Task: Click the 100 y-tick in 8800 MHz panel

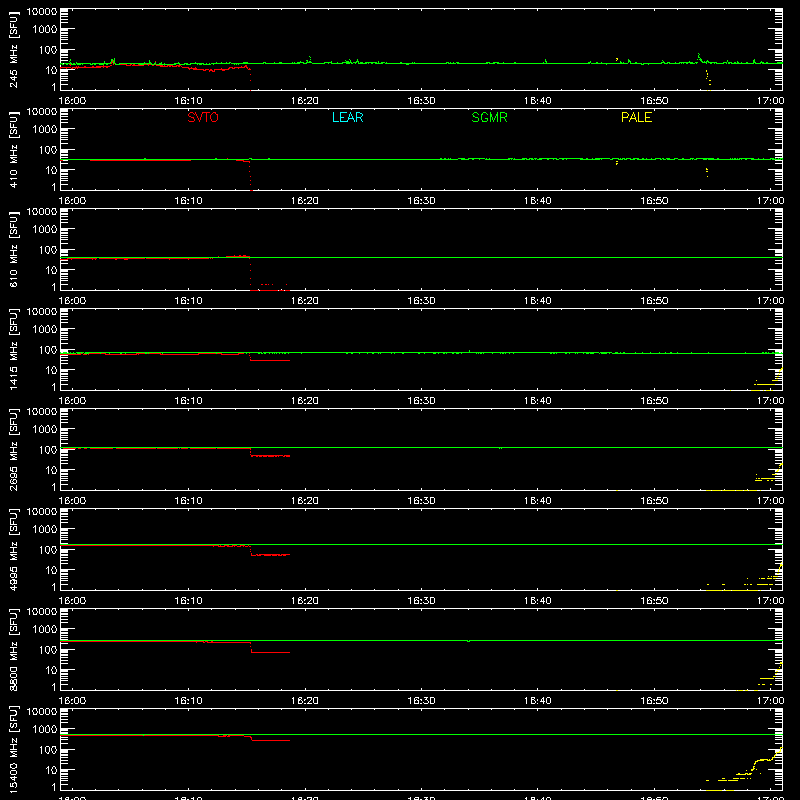Action: coord(48,650)
